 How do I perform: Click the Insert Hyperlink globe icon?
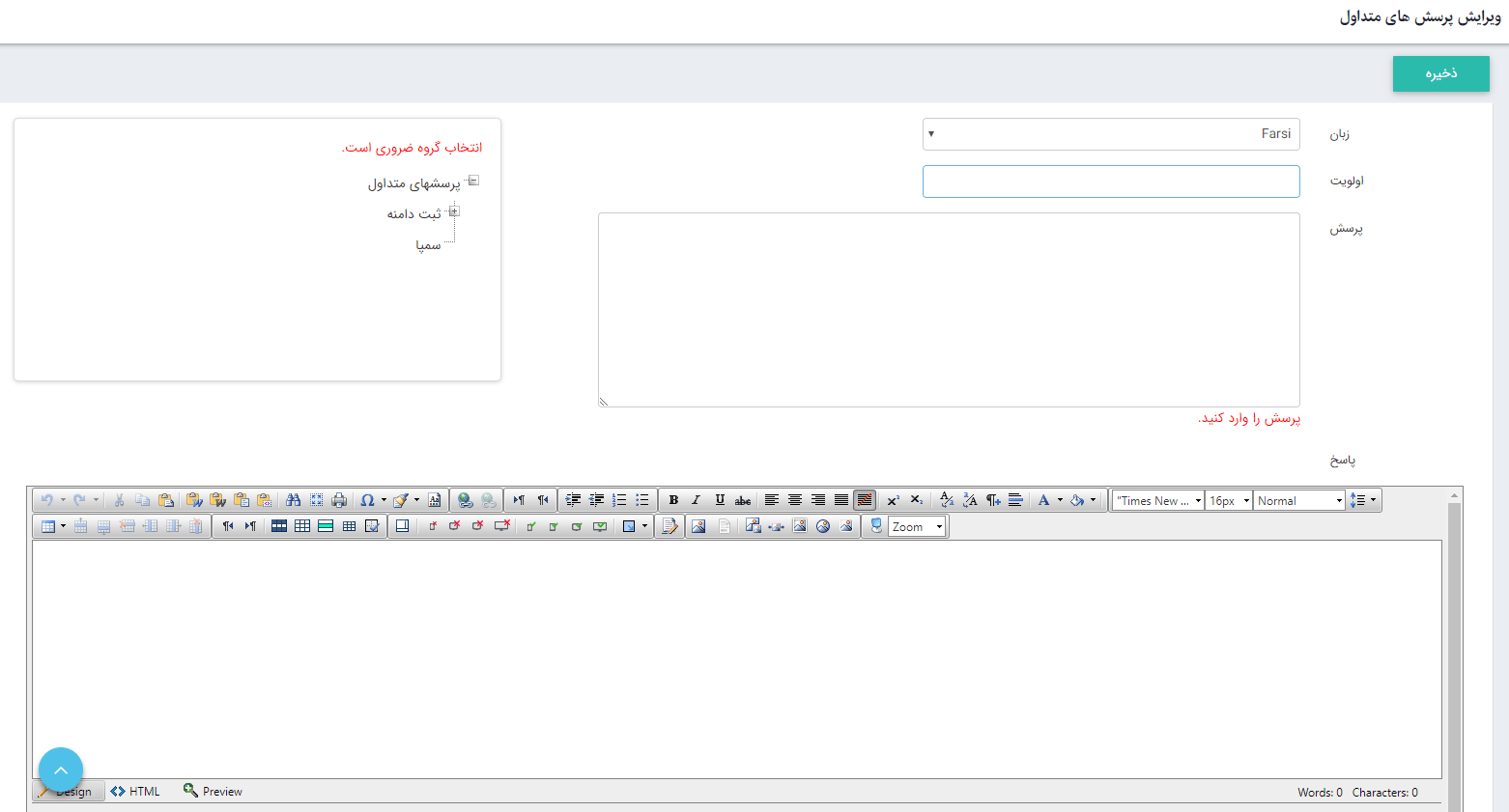pos(466,500)
